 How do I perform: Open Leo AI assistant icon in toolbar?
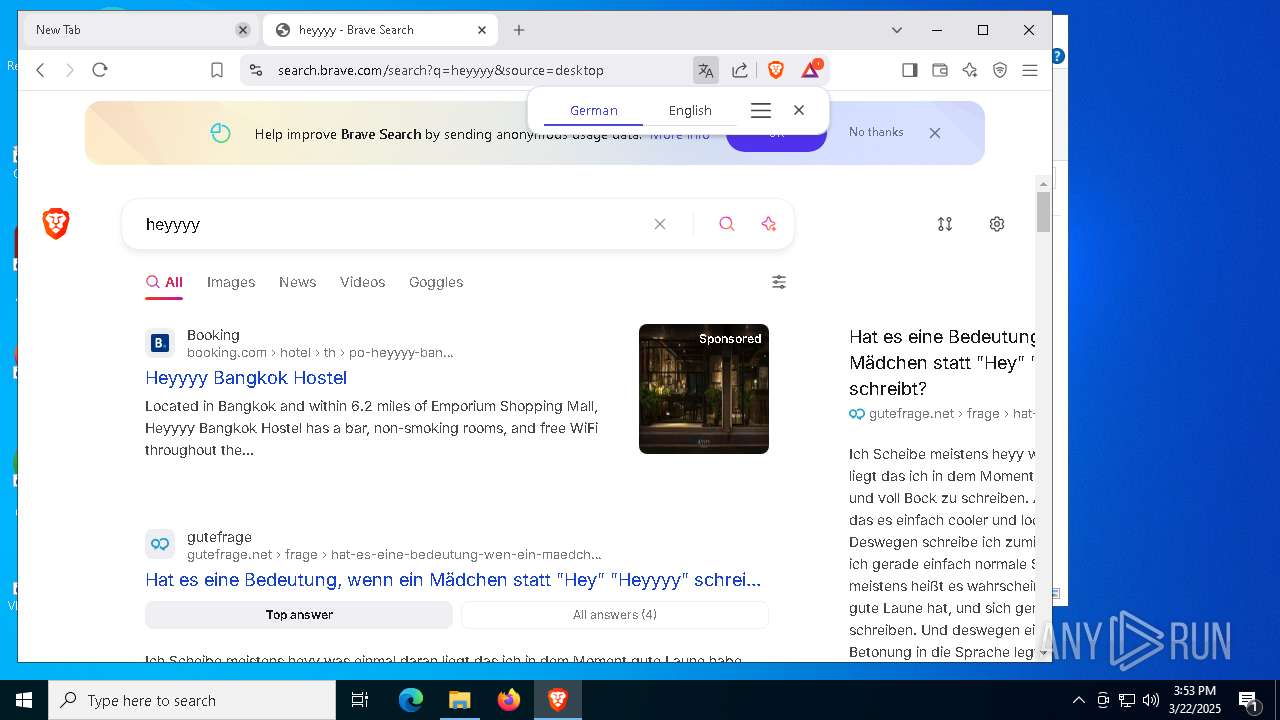tap(970, 70)
